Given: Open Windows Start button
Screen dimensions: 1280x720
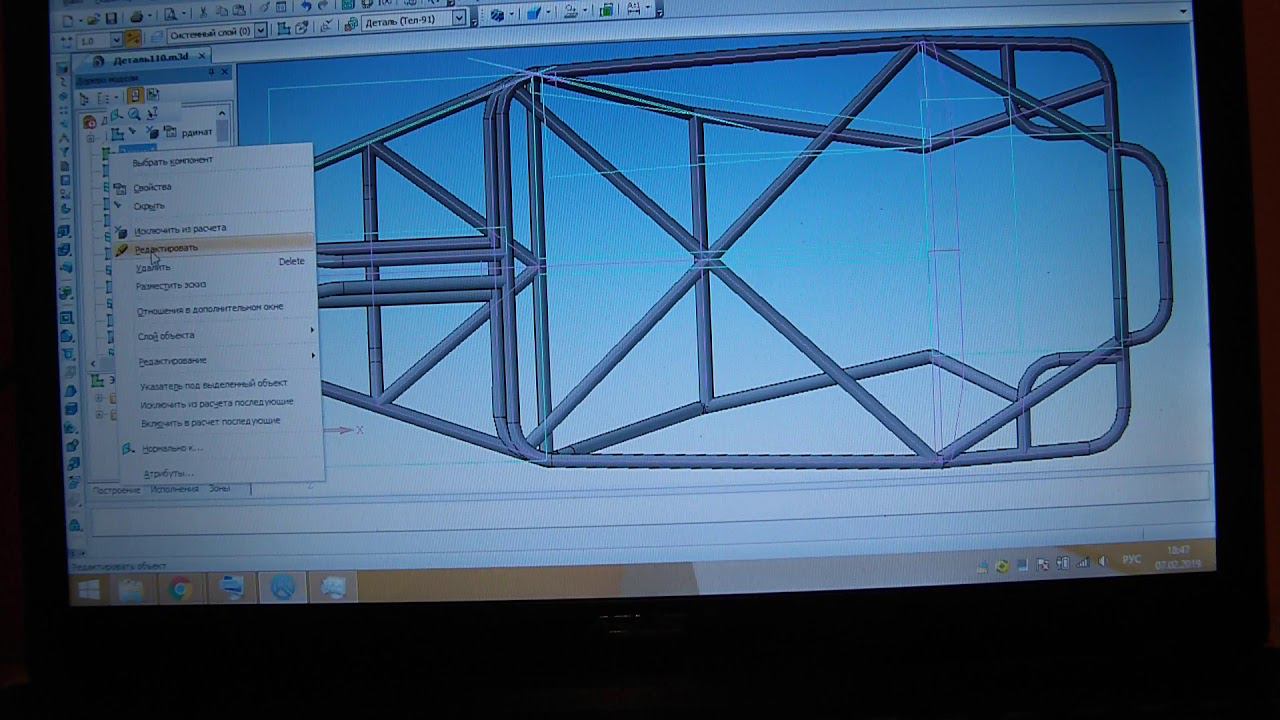Looking at the screenshot, I should pos(88,591).
